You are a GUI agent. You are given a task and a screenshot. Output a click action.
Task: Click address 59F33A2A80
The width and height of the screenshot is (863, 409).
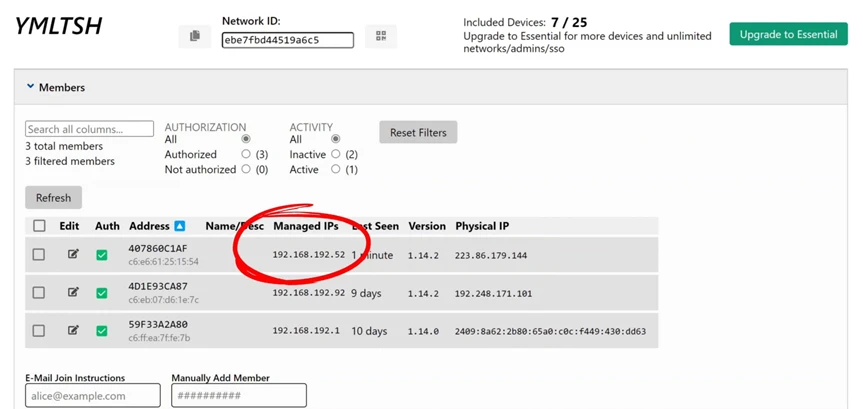(158, 324)
